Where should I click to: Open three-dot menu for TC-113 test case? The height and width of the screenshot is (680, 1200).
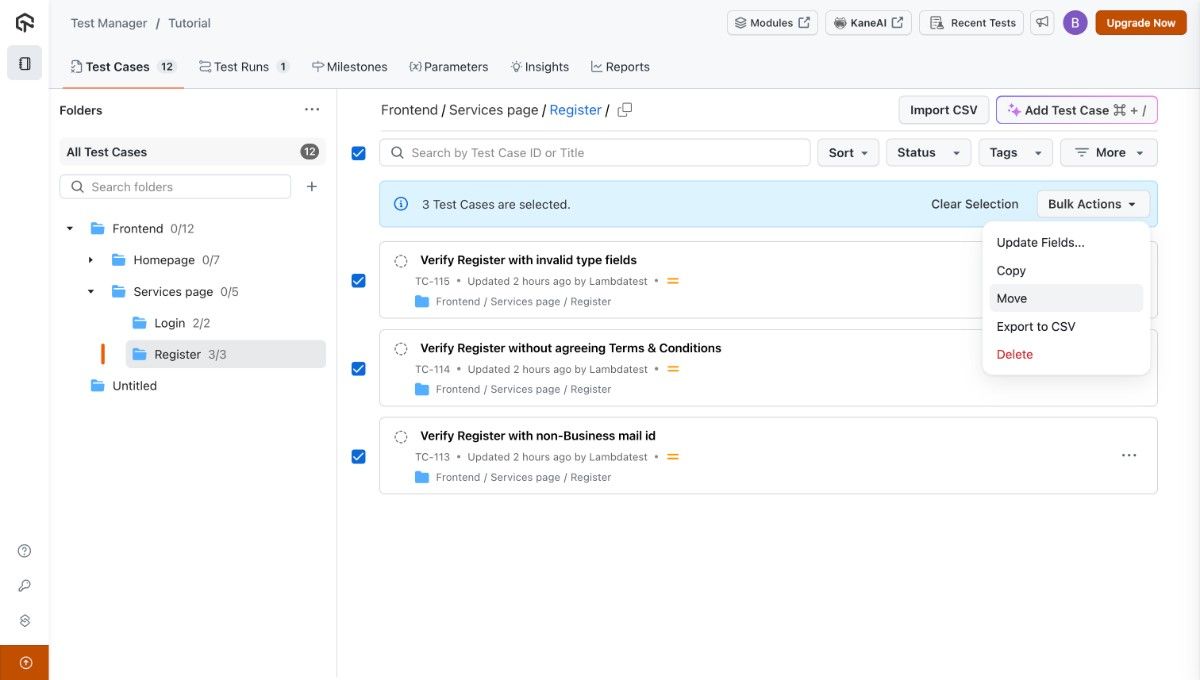click(1129, 456)
